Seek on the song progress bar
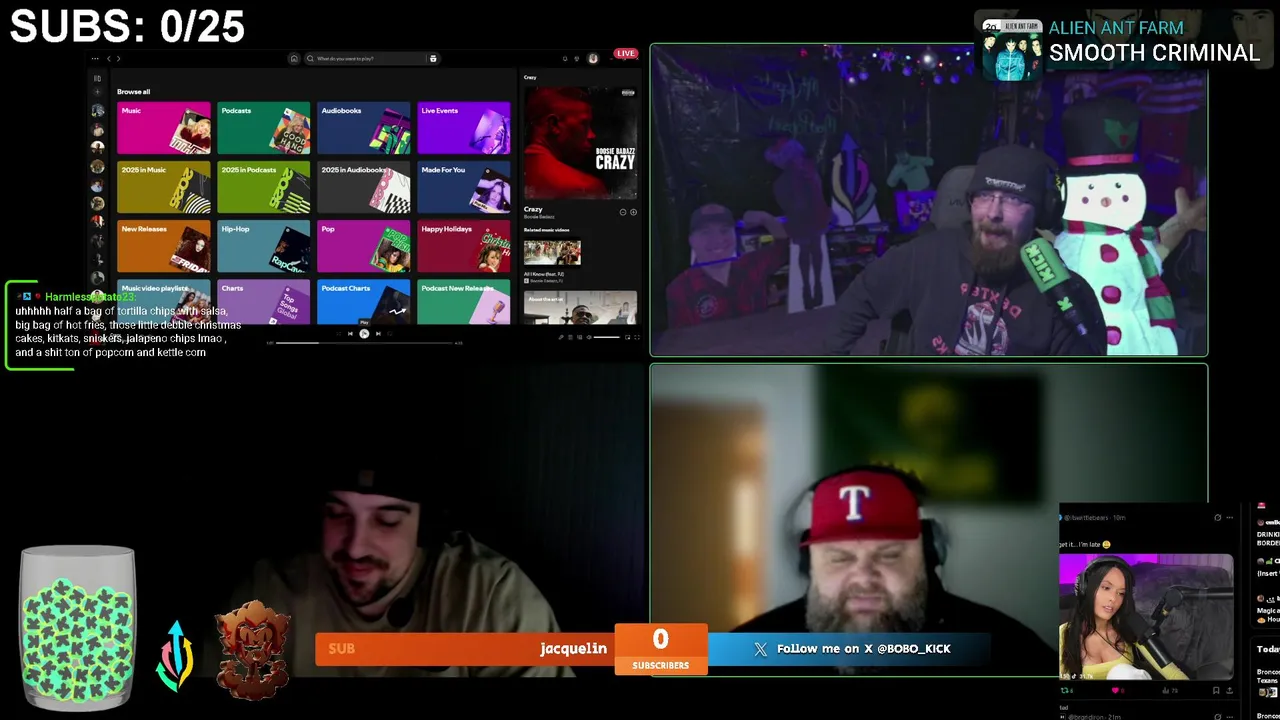Screen dimensions: 1280x720 [x=364, y=343]
